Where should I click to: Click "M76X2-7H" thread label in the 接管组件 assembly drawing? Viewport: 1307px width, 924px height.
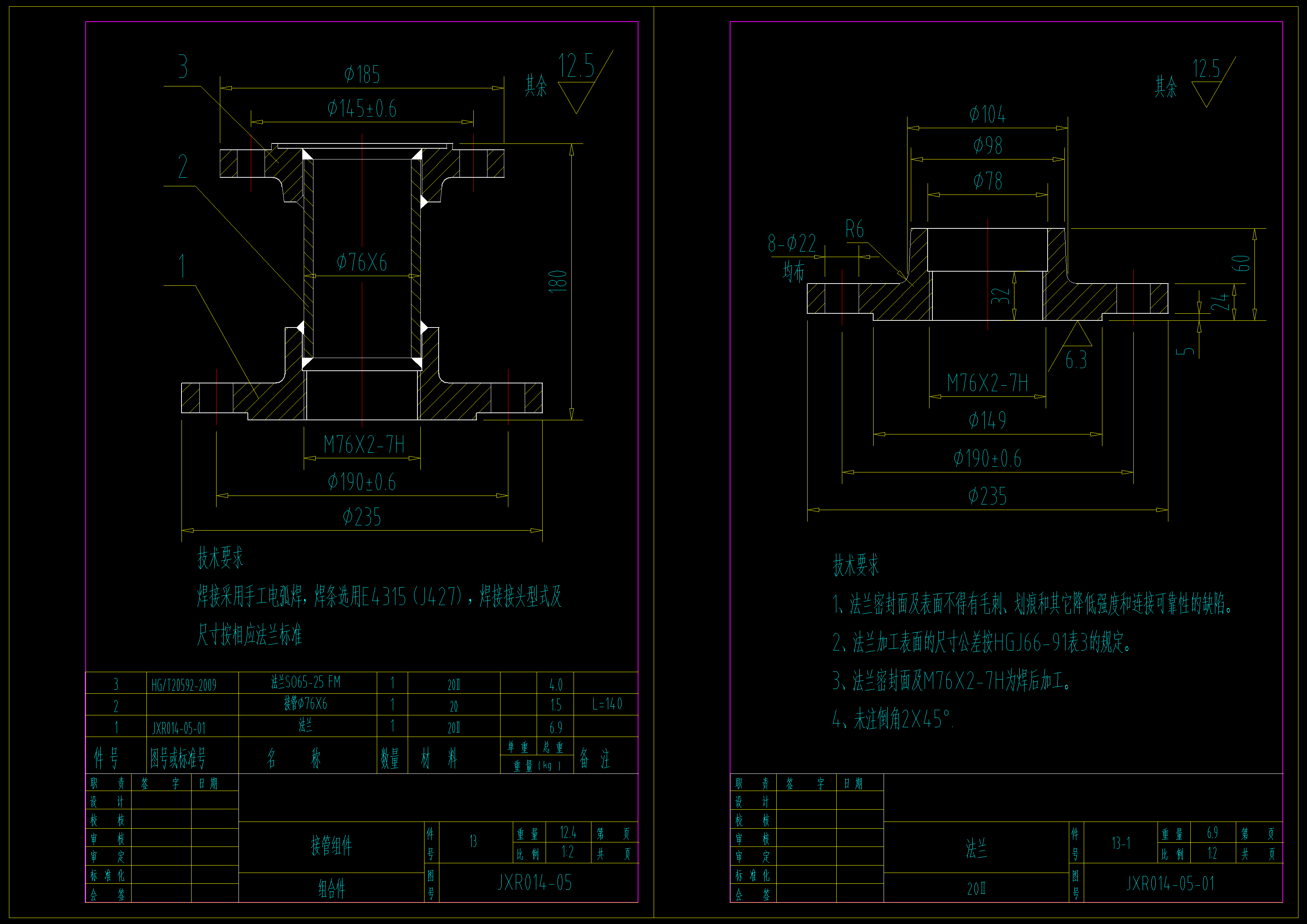tap(364, 445)
